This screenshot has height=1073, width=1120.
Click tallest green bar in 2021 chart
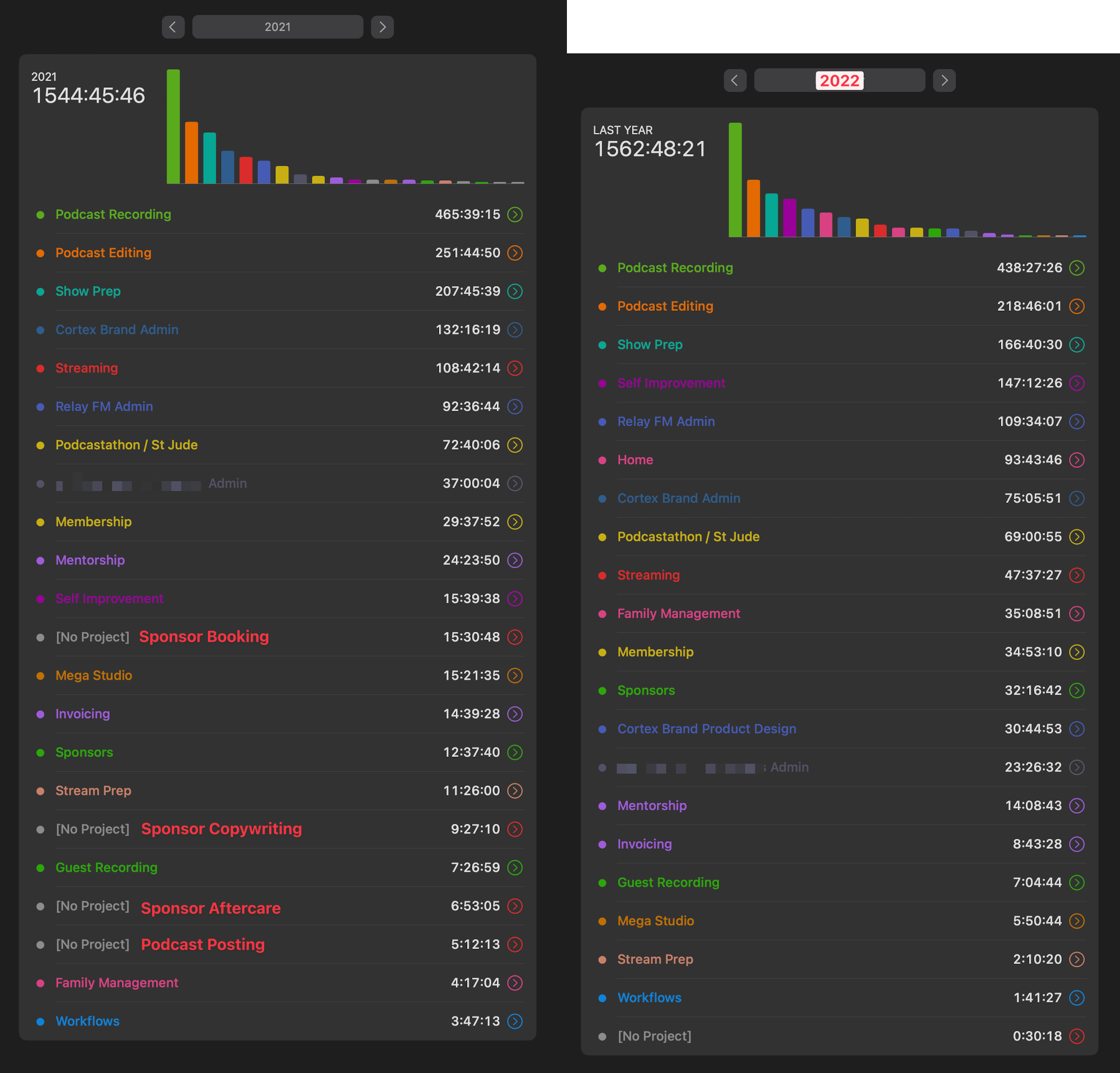tap(173, 127)
